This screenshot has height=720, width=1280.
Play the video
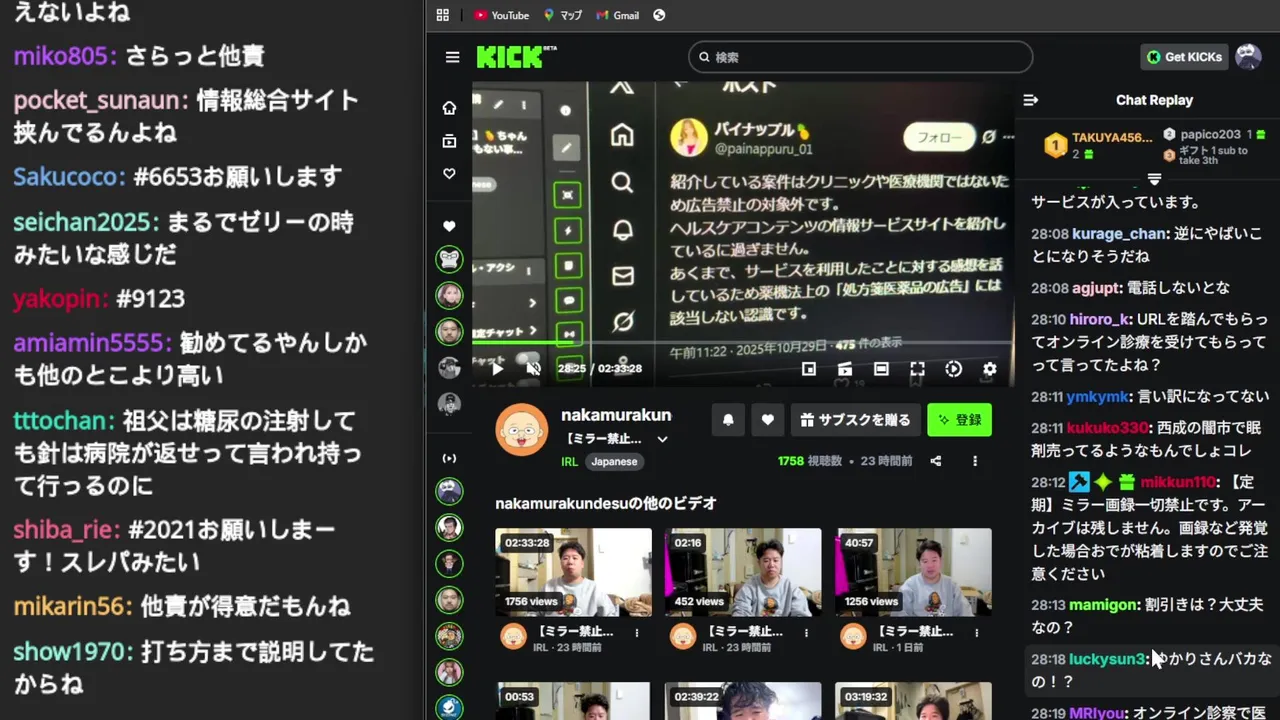click(497, 369)
